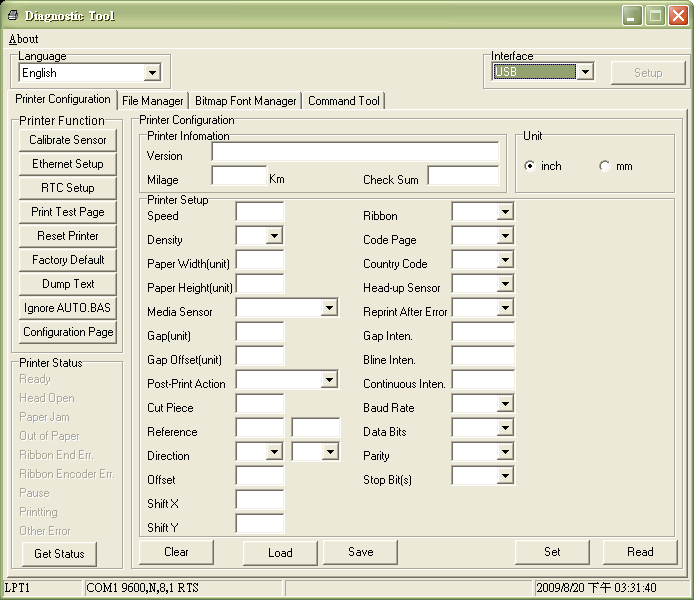The width and height of the screenshot is (694, 600).
Task: Click the Milage input field
Action: coord(239,176)
